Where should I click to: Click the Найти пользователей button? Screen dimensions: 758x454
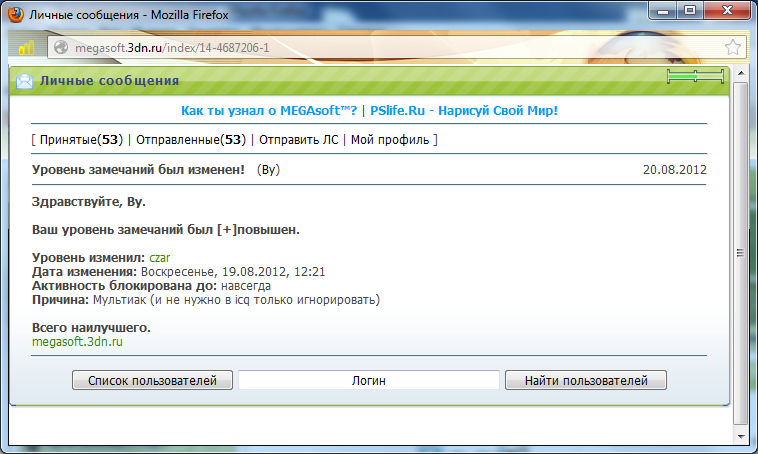pyautogui.click(x=586, y=380)
